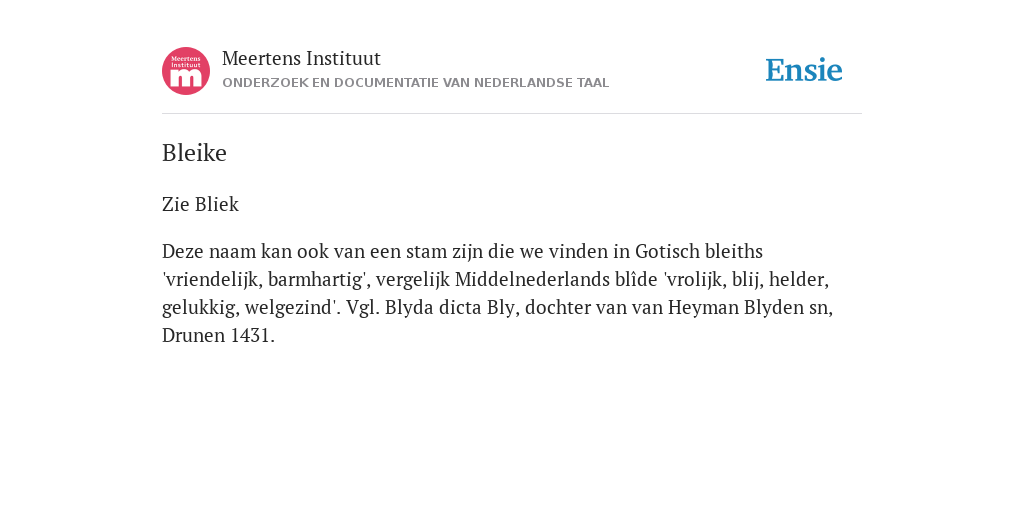Click the Bleike heading
The height and width of the screenshot is (512, 1024).
(194, 153)
